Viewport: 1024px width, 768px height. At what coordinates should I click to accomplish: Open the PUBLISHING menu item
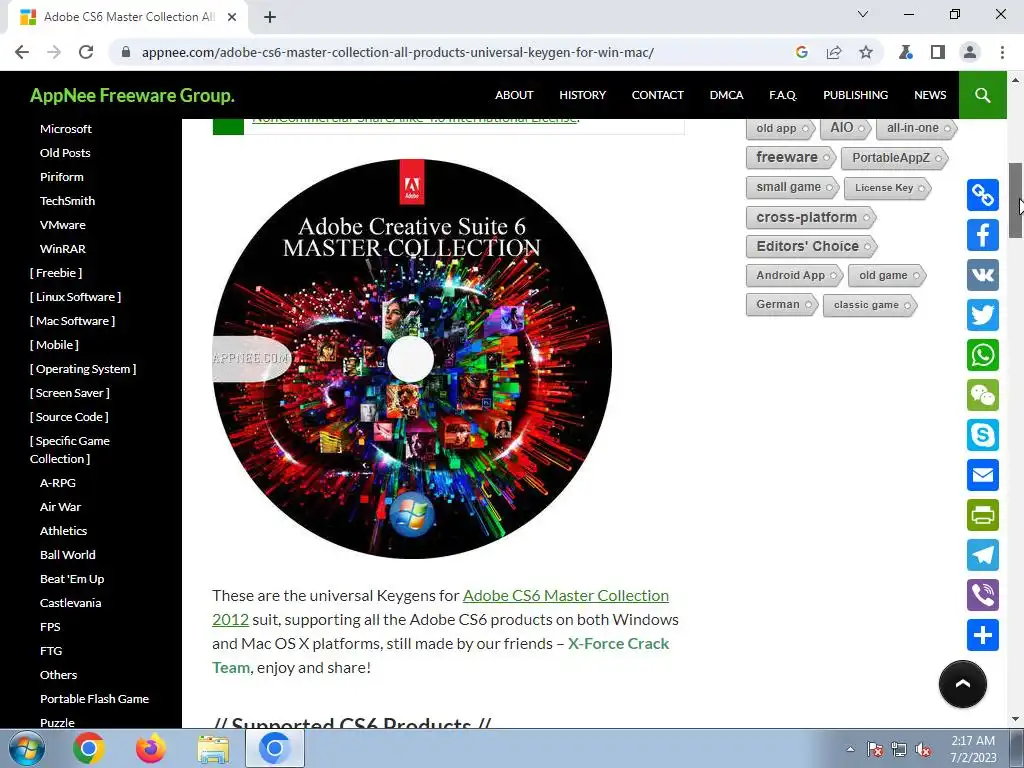coord(856,95)
